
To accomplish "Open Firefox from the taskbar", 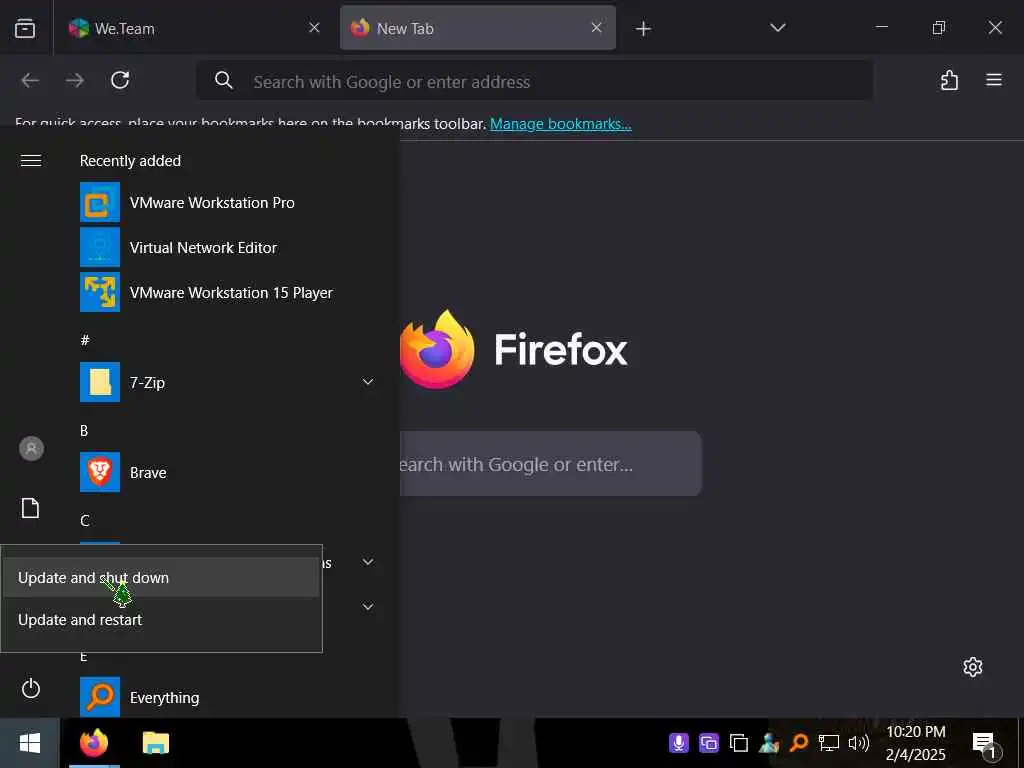I will (x=94, y=743).
